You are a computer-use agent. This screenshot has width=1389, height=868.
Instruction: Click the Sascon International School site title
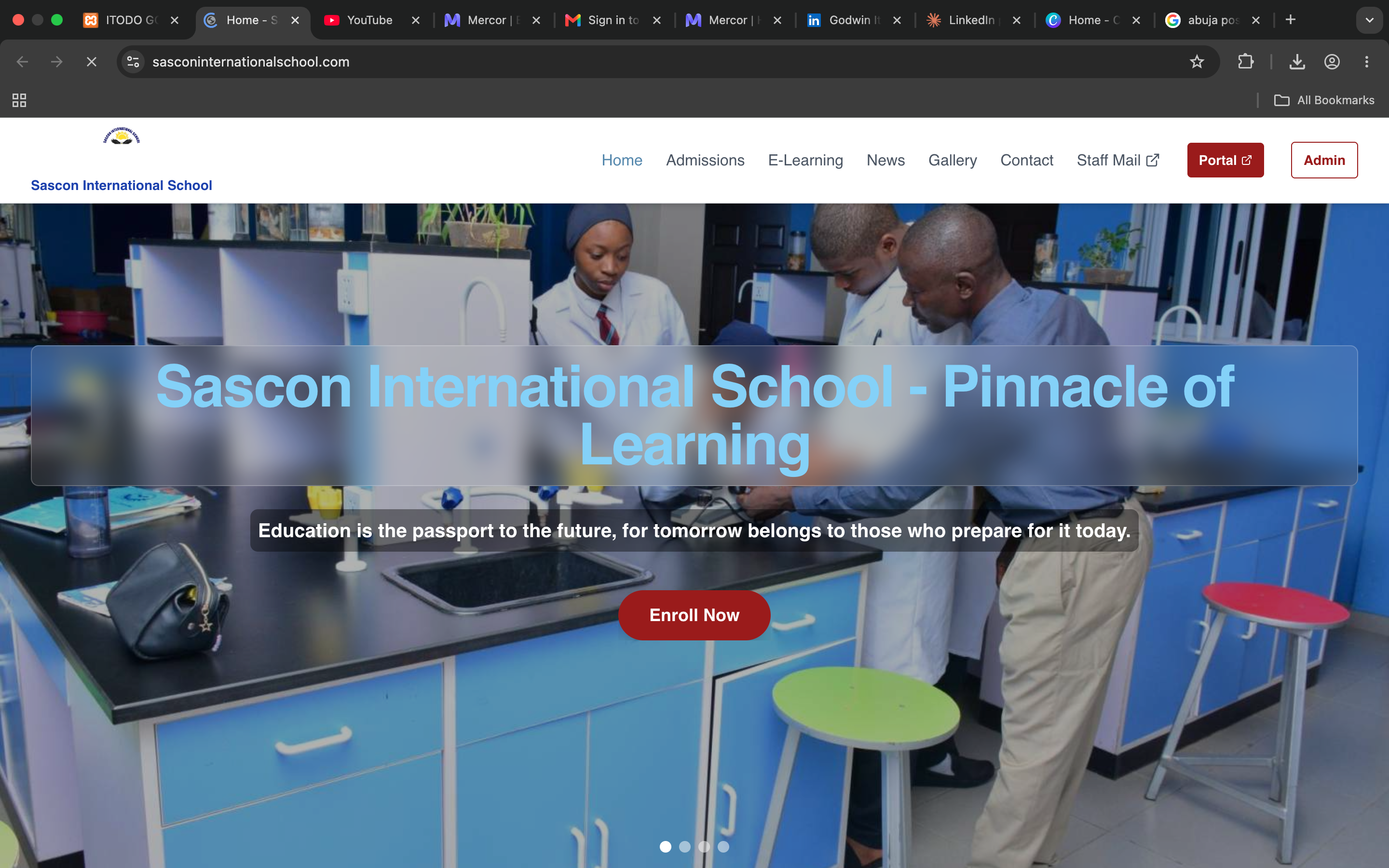click(x=121, y=186)
